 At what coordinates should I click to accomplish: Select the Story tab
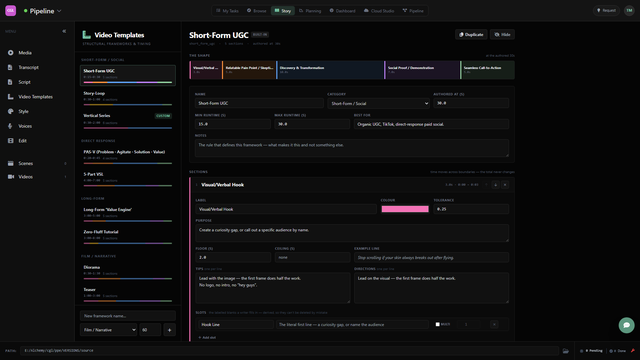point(282,11)
